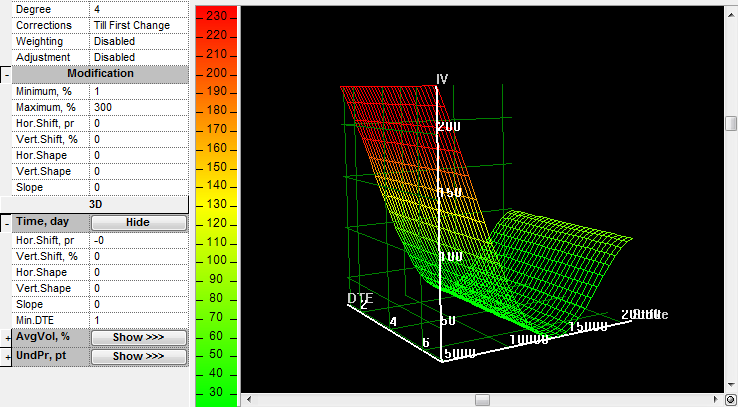The height and width of the screenshot is (407, 738).
Task: Click the horizontal scrollbar left arrow
Action: pyautogui.click(x=249, y=400)
